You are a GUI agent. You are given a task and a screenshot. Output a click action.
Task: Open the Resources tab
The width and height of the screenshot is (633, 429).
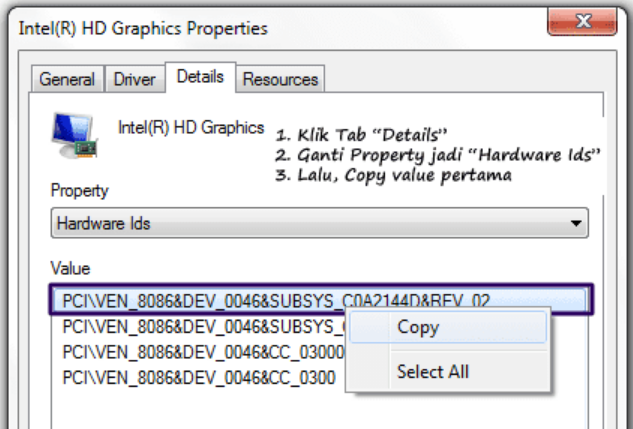[x=280, y=79]
